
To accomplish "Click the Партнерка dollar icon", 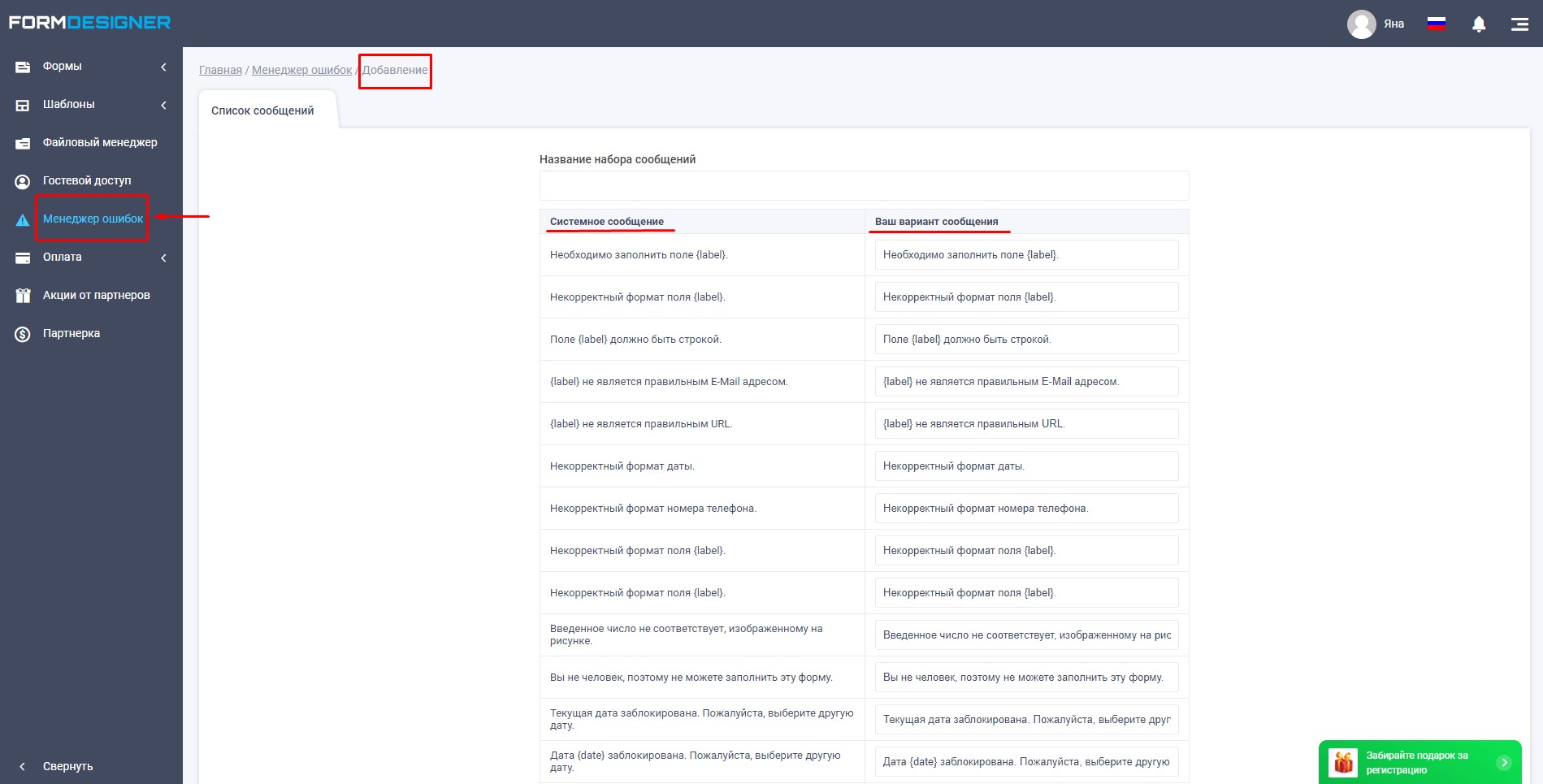I will [23, 334].
